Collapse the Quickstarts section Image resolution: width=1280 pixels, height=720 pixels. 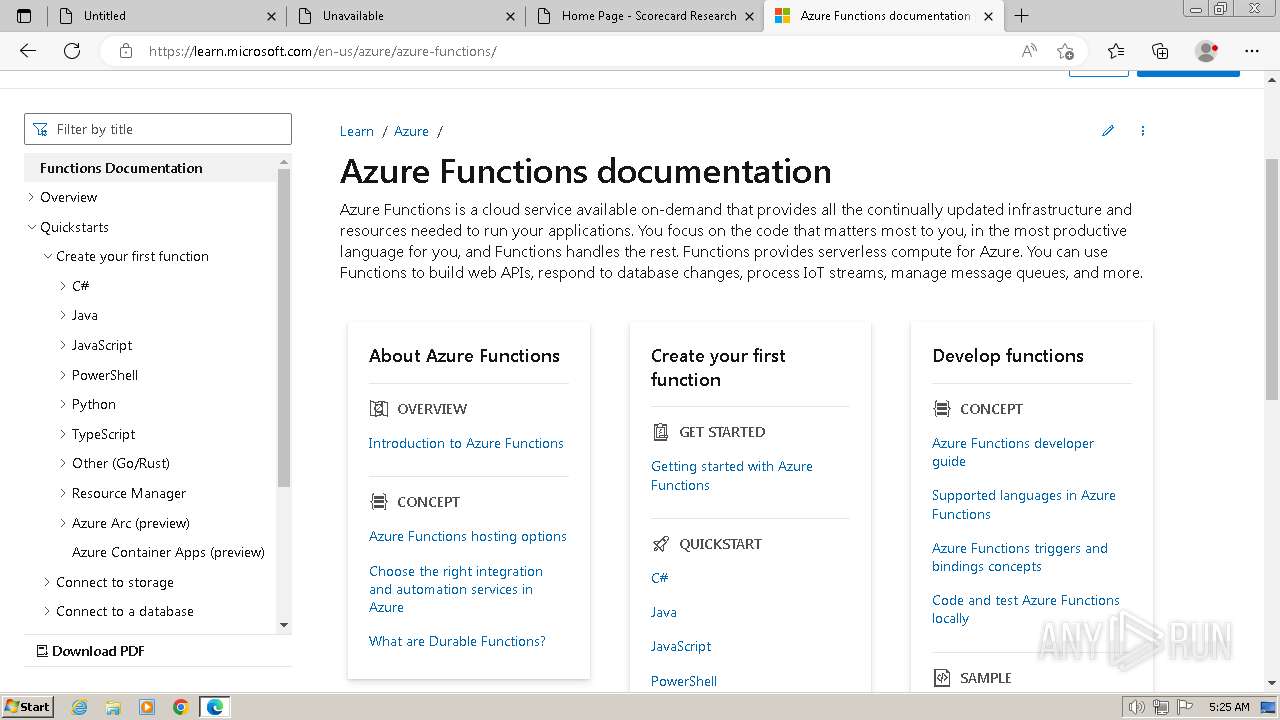click(32, 227)
